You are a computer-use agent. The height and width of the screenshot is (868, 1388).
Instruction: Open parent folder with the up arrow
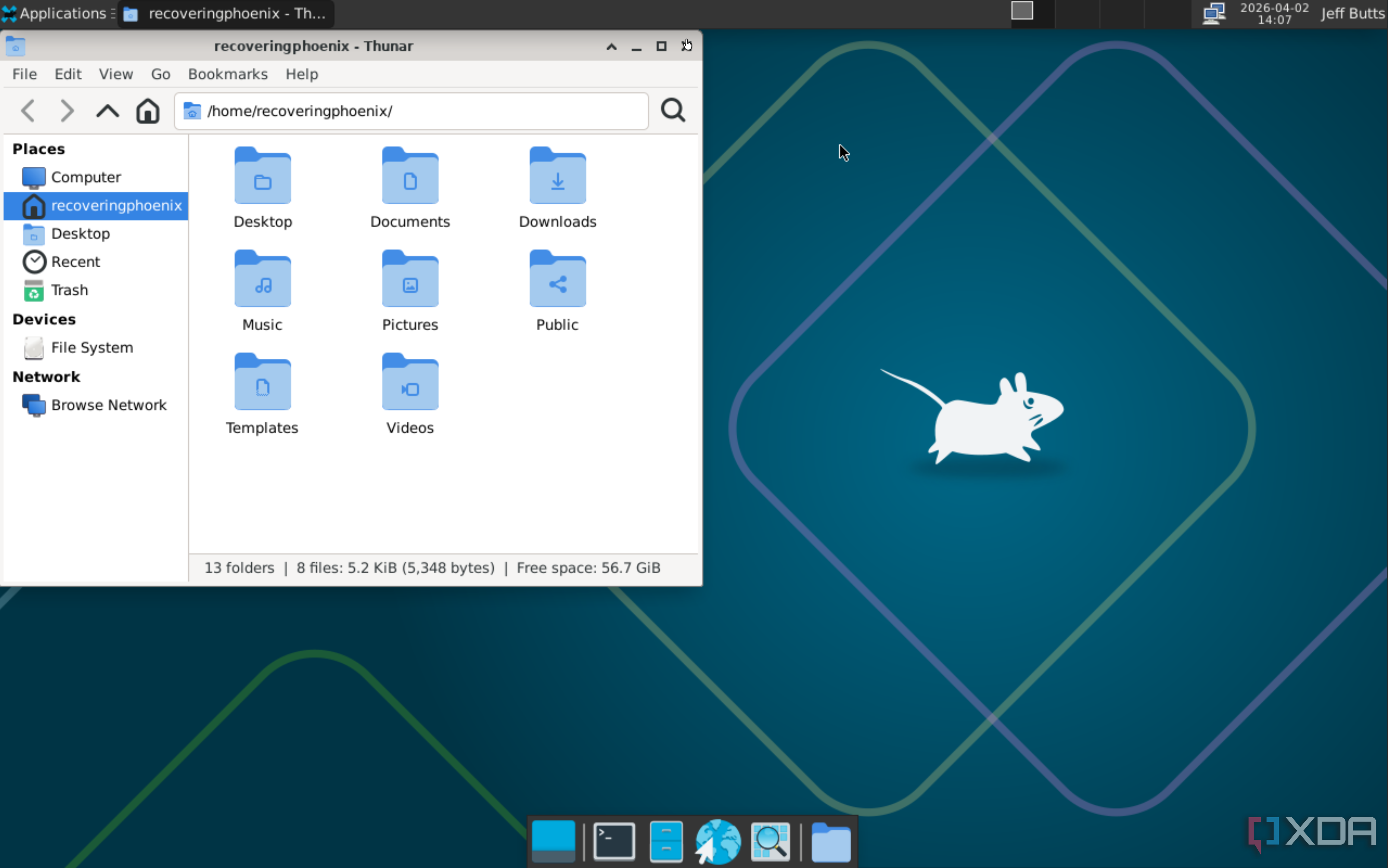point(107,110)
